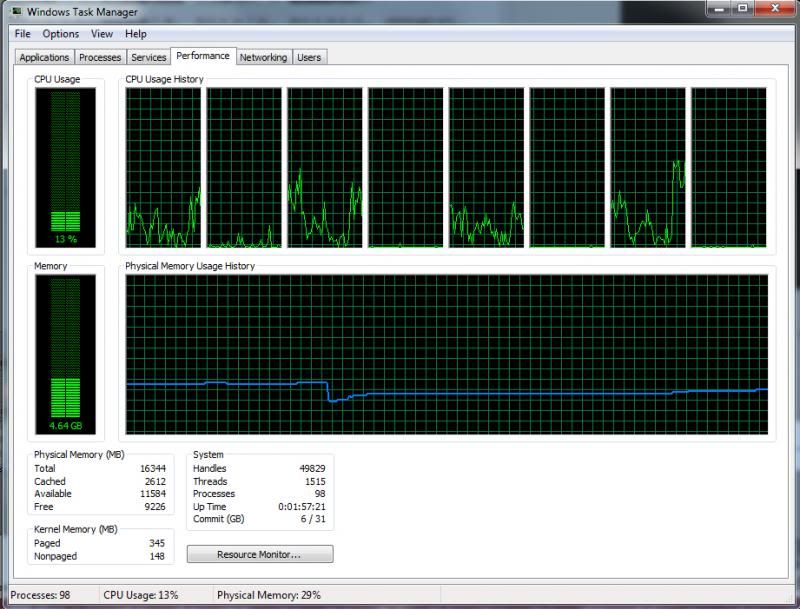This screenshot has width=800, height=609.
Task: Click the Commit (GB) value 6 / 31
Action: (313, 519)
